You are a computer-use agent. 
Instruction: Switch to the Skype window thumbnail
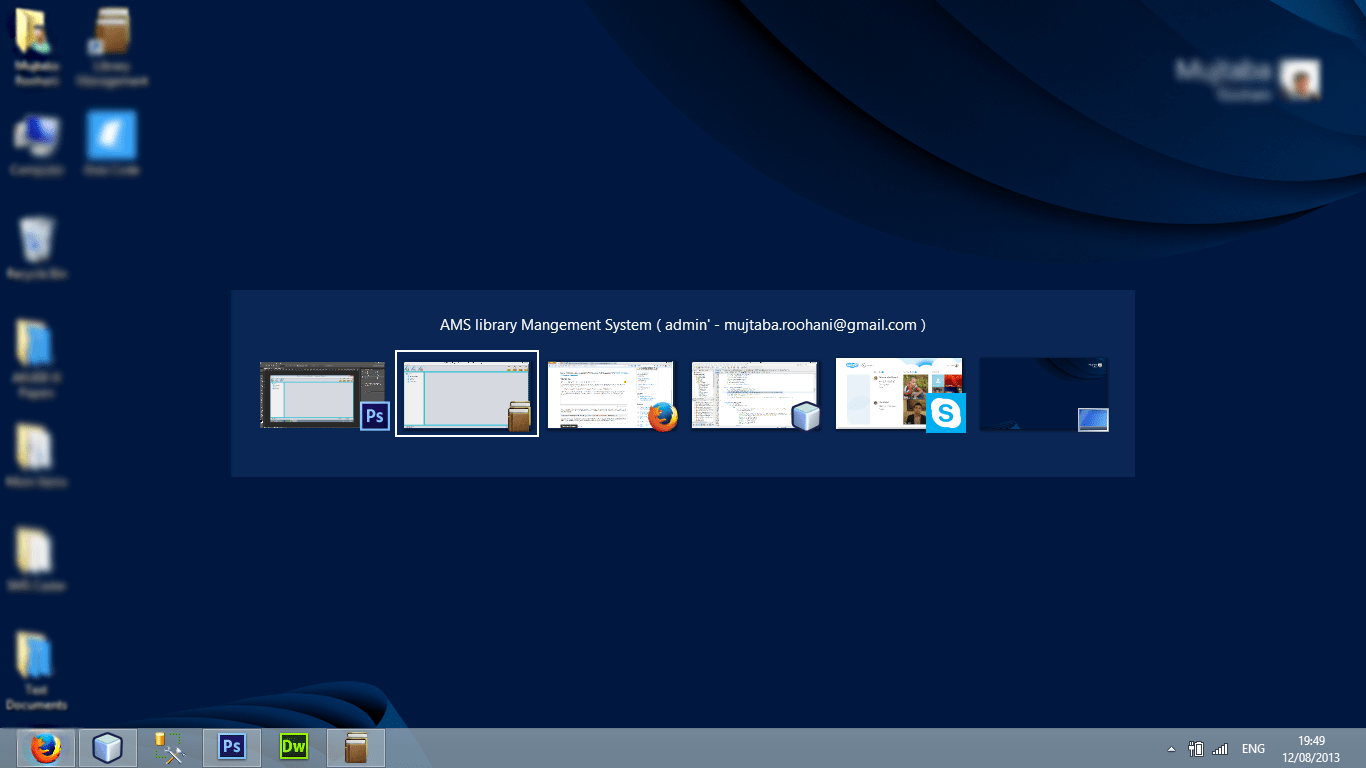(899, 394)
